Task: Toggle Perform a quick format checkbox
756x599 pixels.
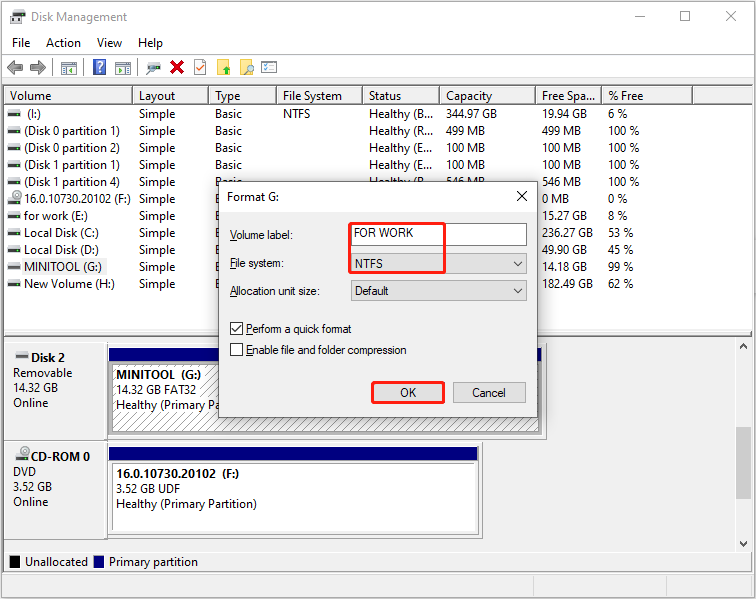Action: pos(236,329)
